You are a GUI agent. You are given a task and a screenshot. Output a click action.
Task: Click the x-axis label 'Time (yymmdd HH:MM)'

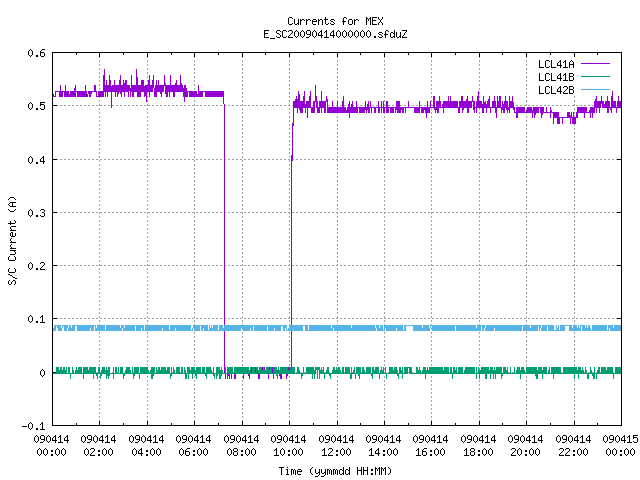[x=335, y=471]
